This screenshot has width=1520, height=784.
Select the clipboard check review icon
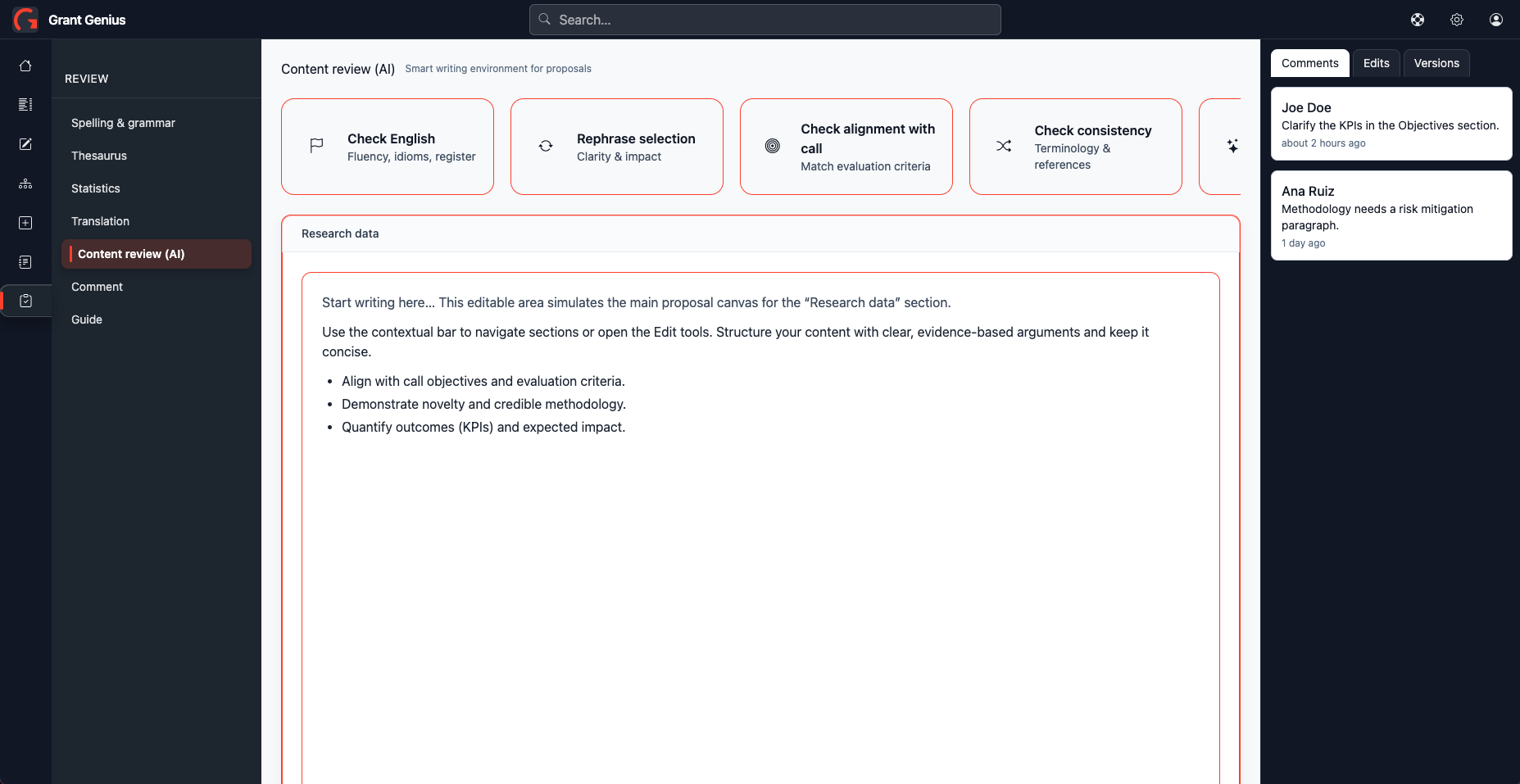[25, 301]
